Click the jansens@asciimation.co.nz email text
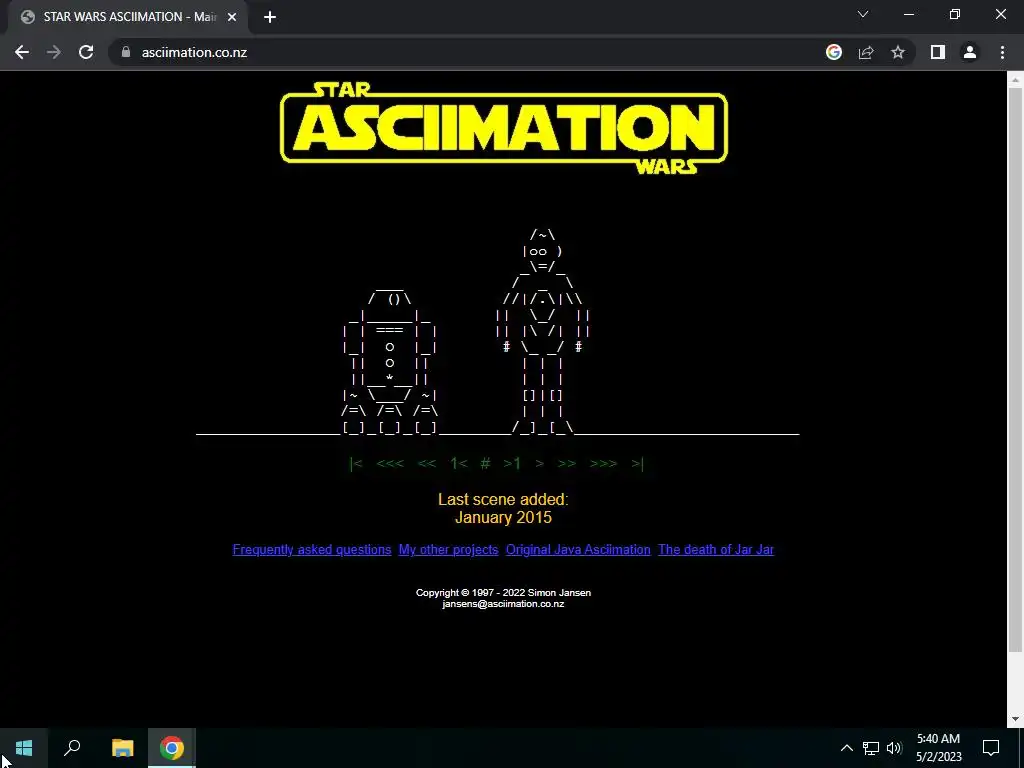The width and height of the screenshot is (1024, 768). click(x=503, y=604)
